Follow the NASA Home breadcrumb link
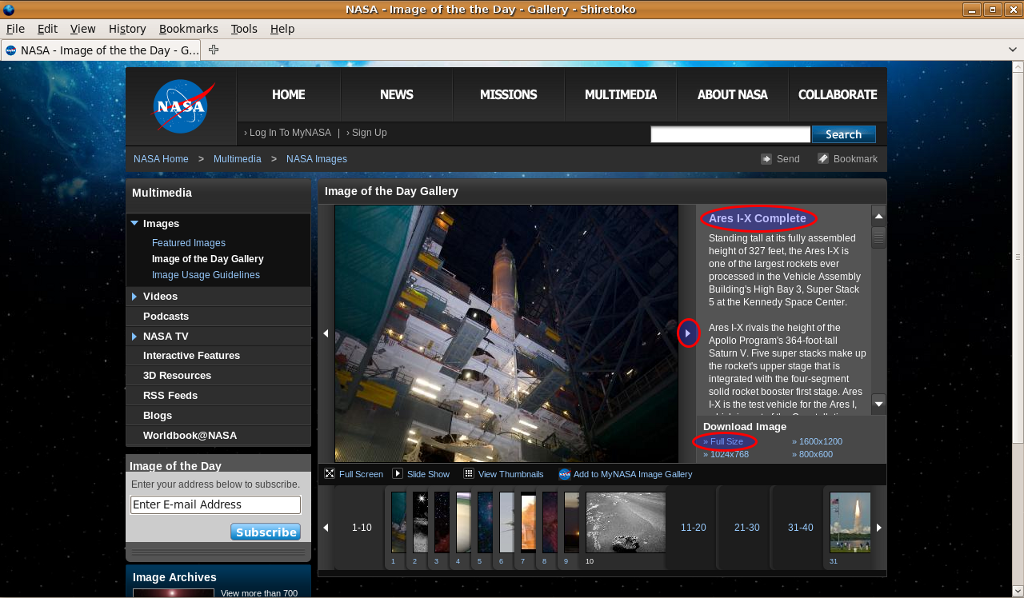1024x598 pixels. 161,159
